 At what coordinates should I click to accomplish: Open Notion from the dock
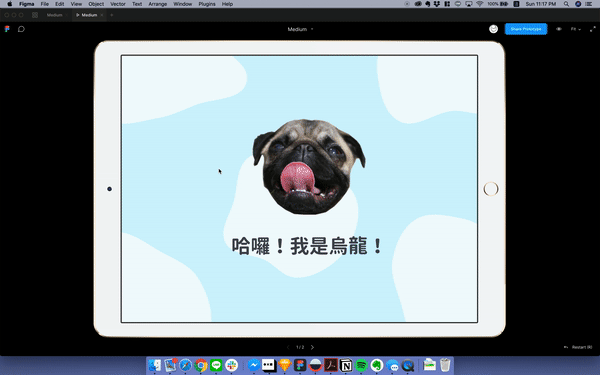pyautogui.click(x=346, y=365)
